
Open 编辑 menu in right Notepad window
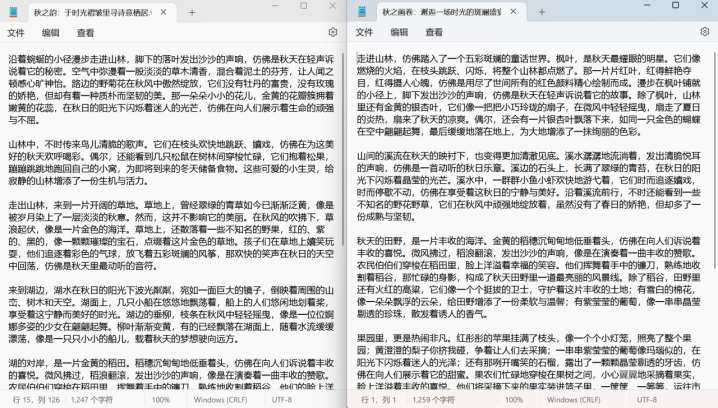tap(399, 32)
